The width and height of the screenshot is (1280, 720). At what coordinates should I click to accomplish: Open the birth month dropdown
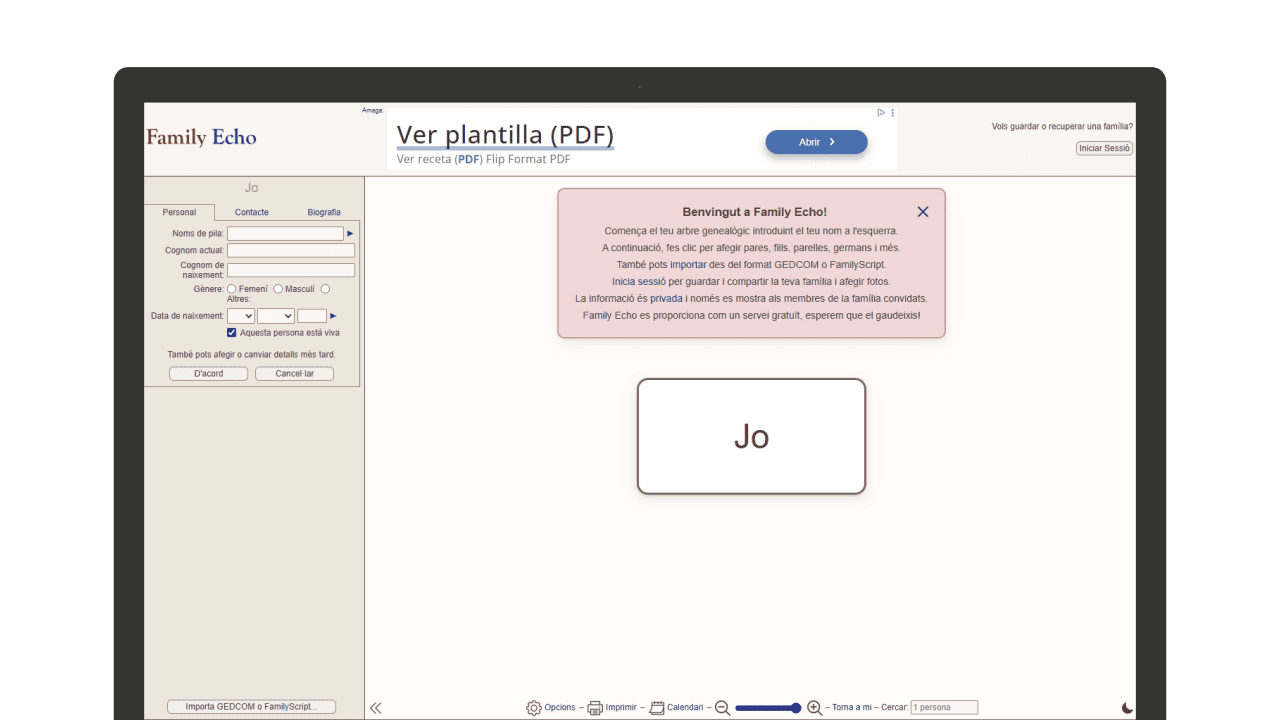276,316
